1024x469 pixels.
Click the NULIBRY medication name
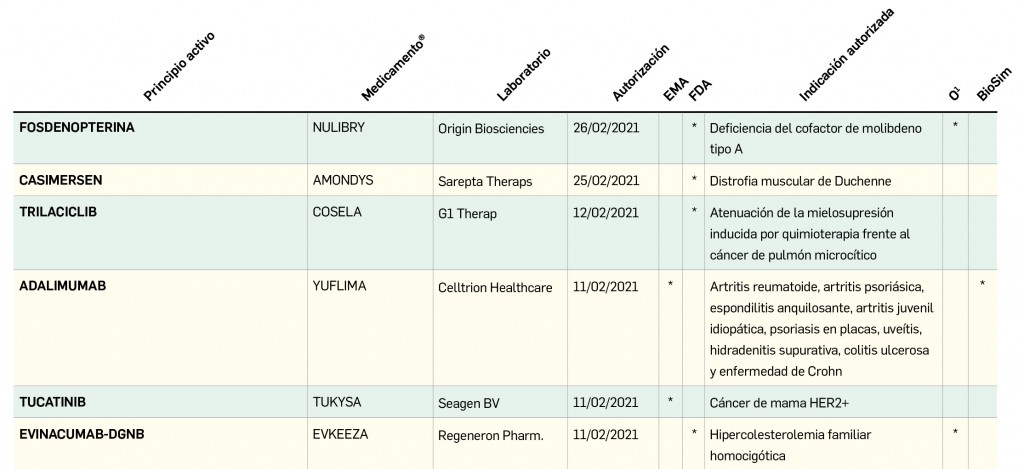[x=342, y=128]
